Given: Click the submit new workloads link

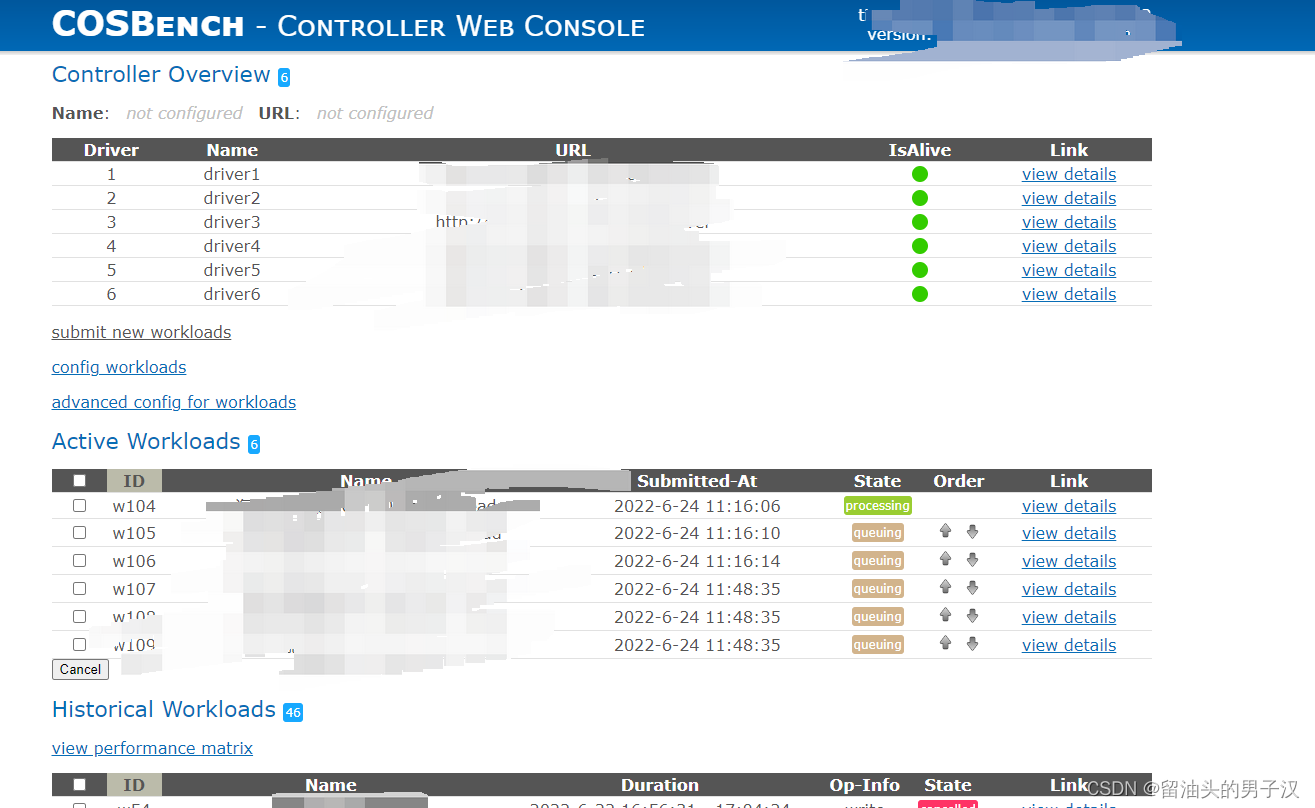Looking at the screenshot, I should pyautogui.click(x=141, y=331).
